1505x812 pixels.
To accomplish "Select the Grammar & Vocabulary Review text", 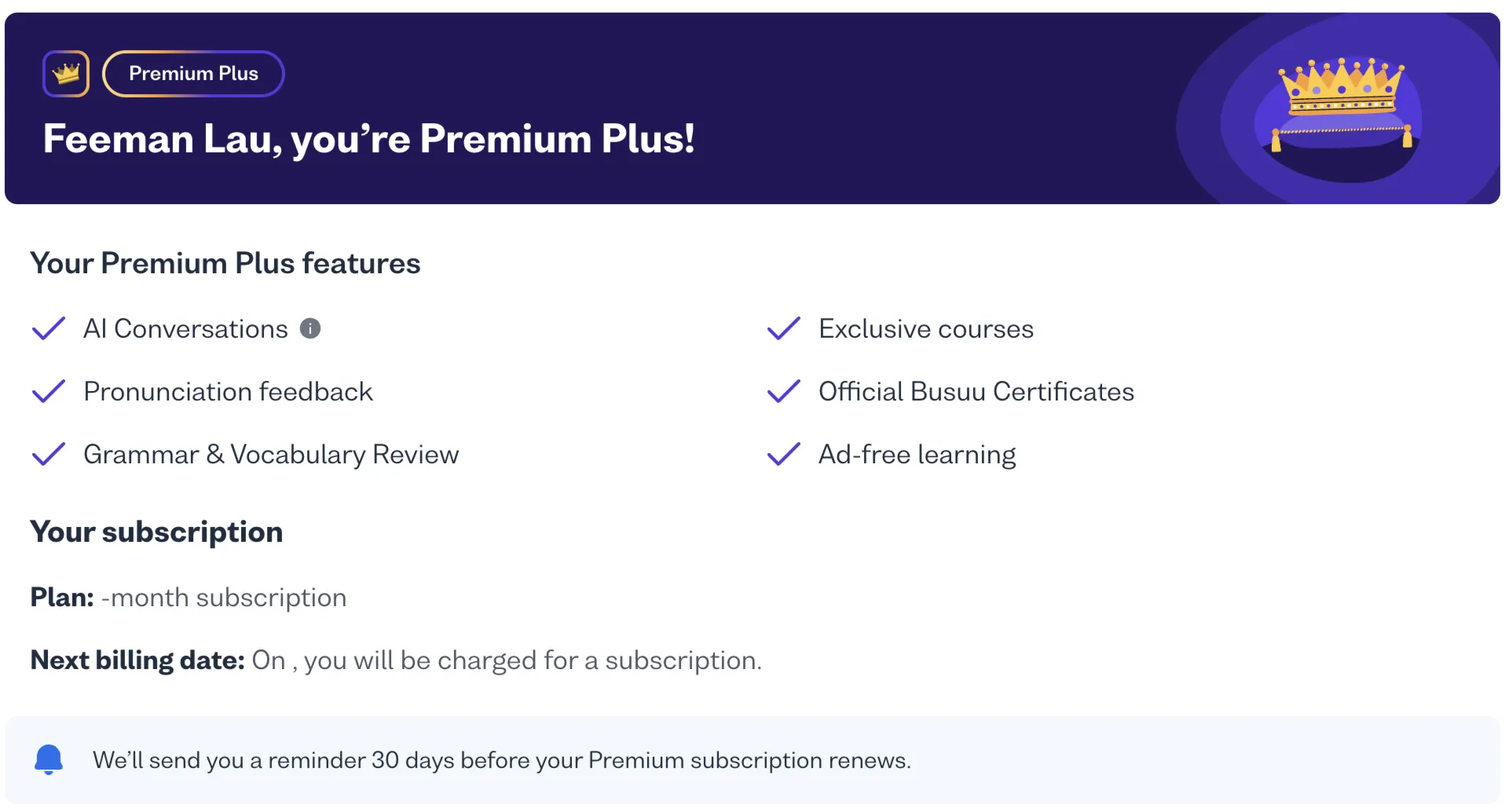I will point(271,454).
